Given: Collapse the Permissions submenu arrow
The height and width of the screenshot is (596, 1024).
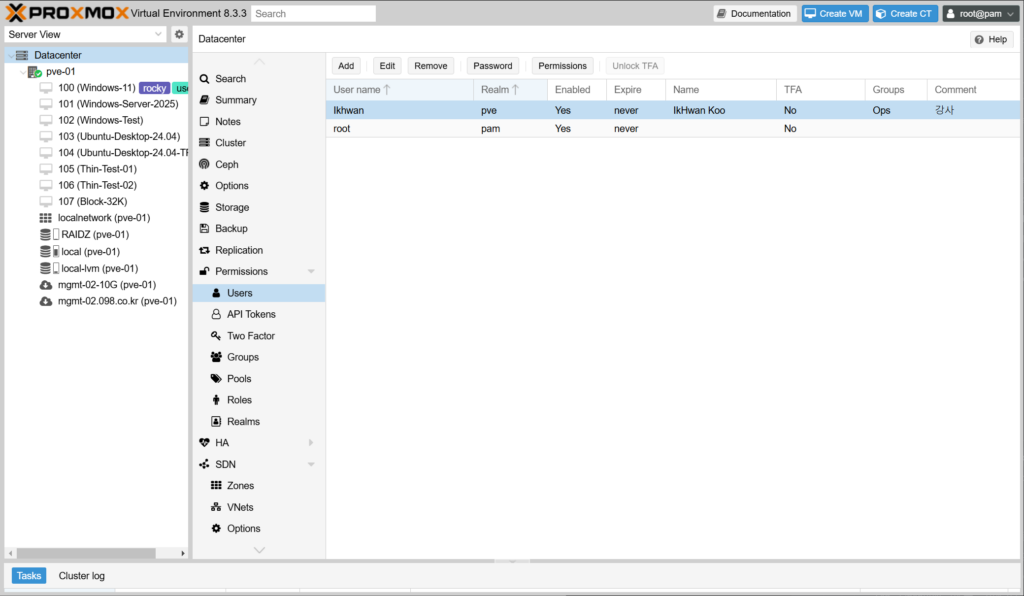Looking at the screenshot, I should pyautogui.click(x=311, y=272).
